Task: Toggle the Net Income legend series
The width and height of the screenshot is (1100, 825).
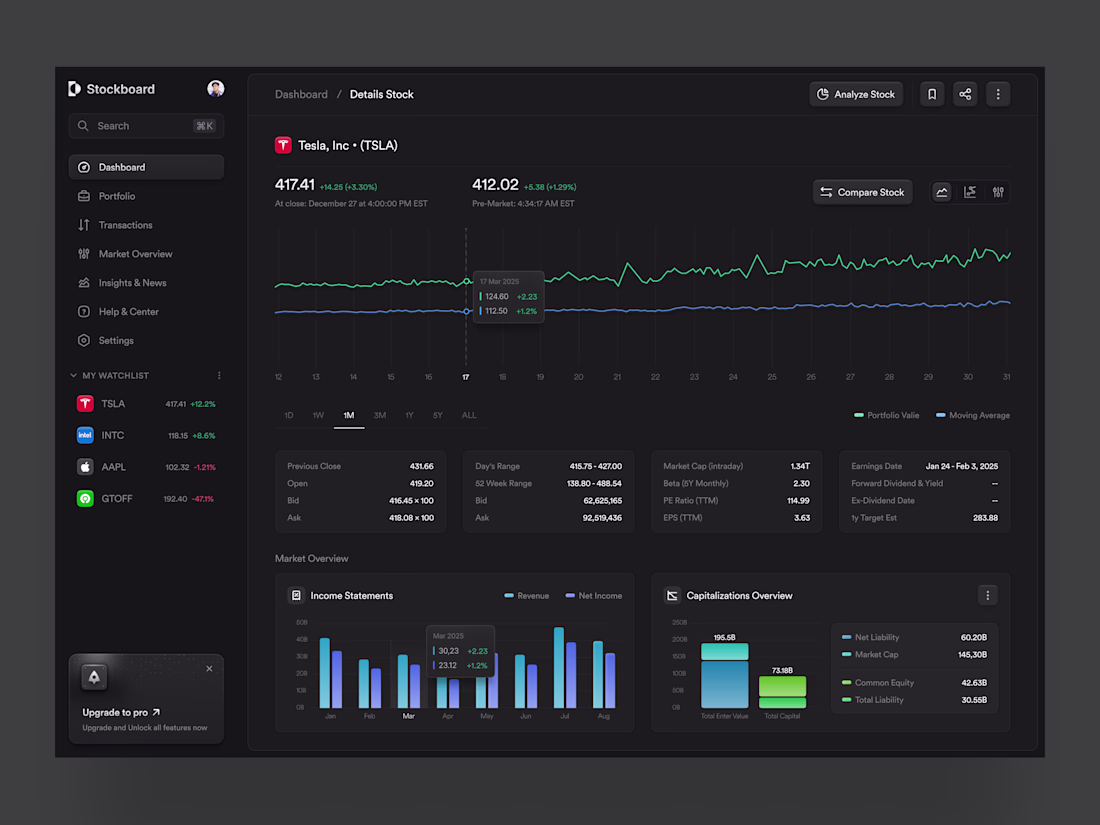Action: [593, 596]
